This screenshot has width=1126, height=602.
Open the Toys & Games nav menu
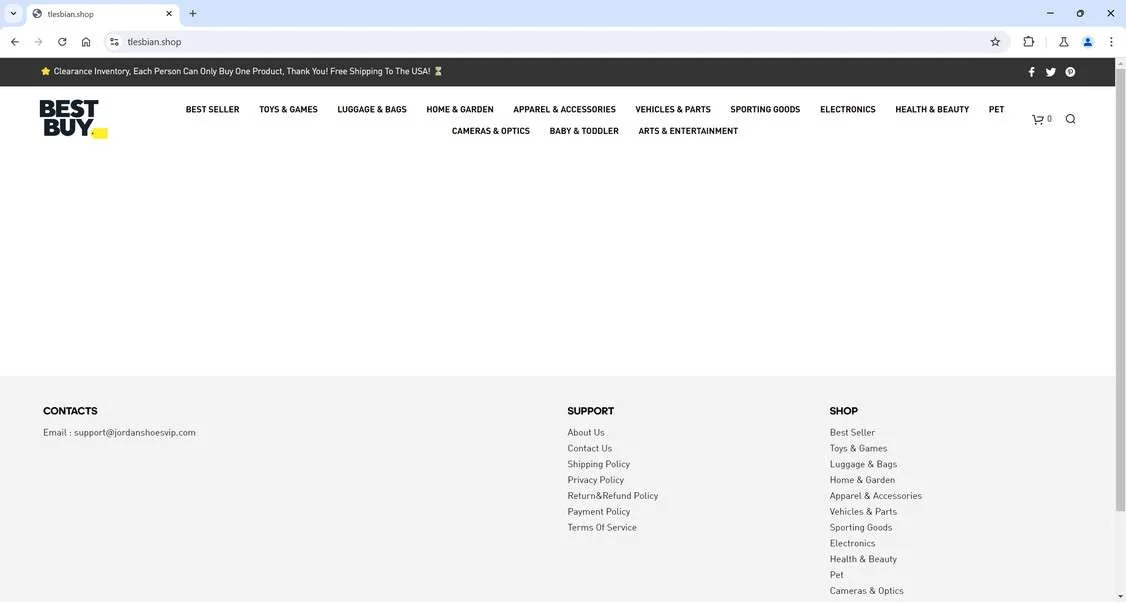click(x=289, y=109)
